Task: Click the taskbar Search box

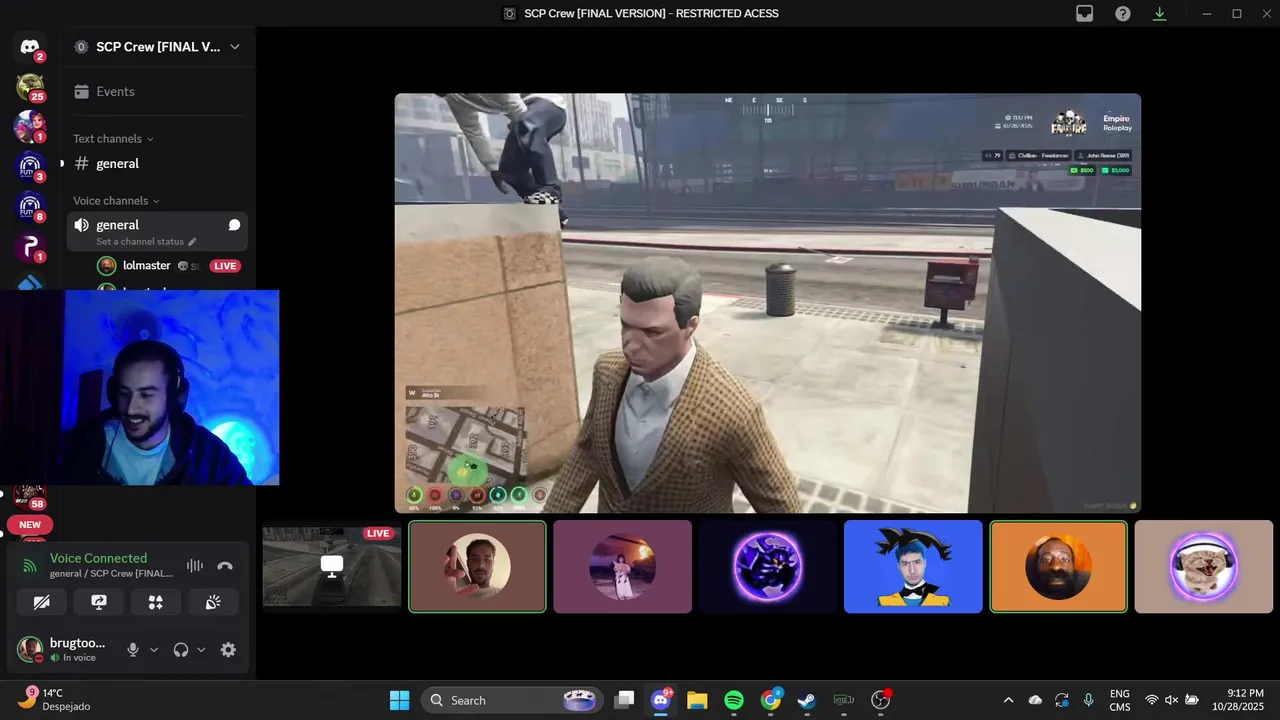Action: tap(514, 700)
